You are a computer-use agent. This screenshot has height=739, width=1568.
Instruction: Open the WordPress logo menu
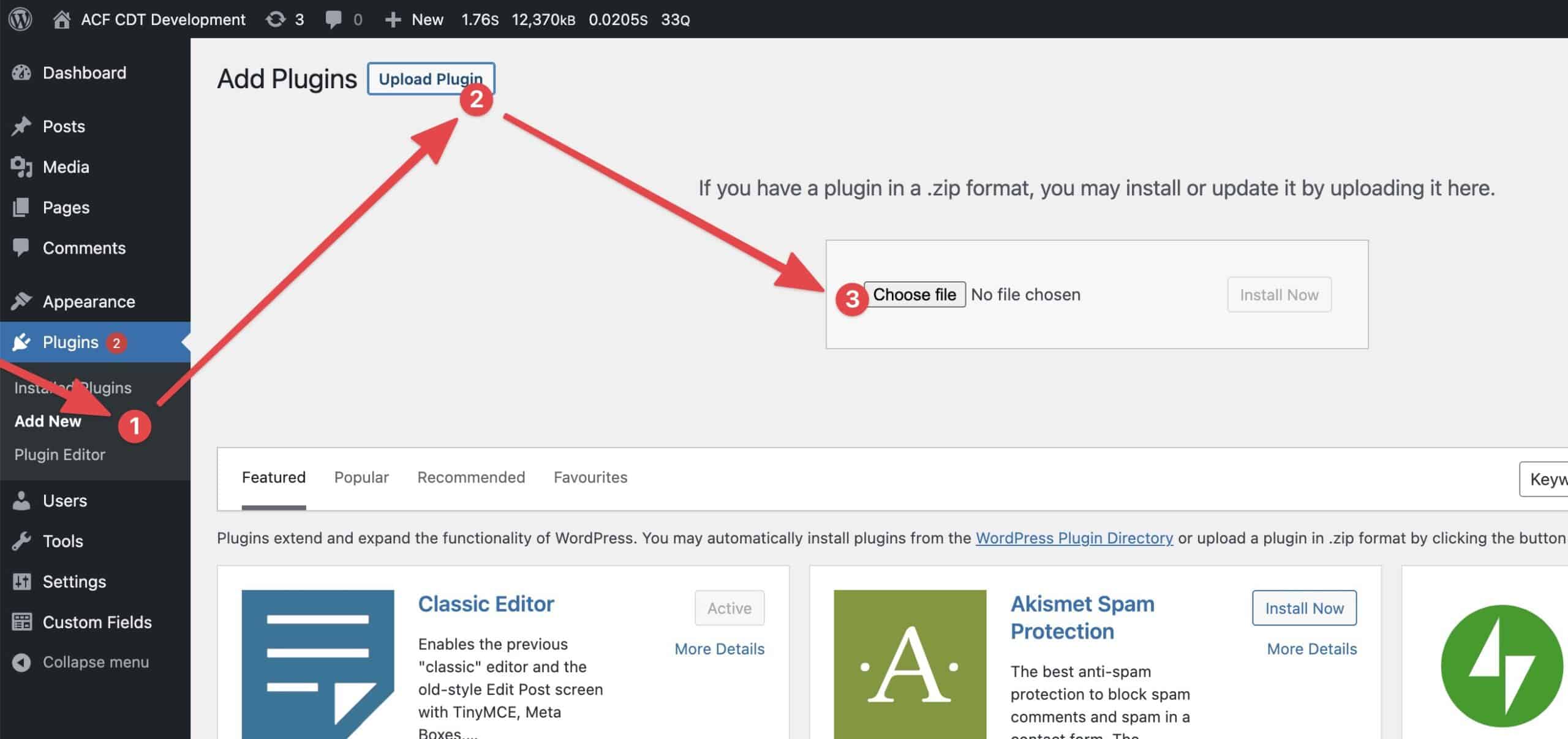[20, 19]
